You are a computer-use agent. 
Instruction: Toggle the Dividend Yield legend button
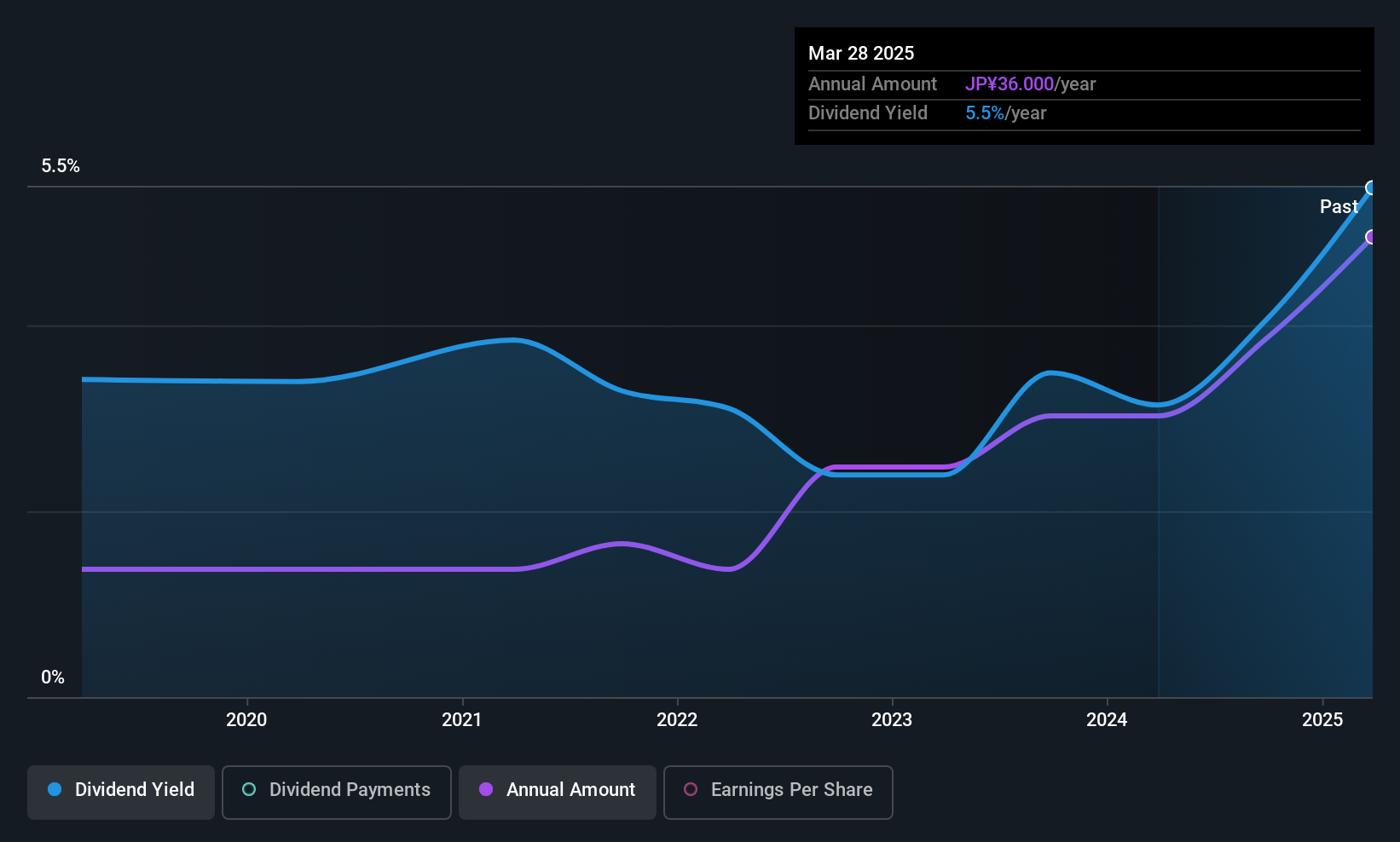[121, 791]
